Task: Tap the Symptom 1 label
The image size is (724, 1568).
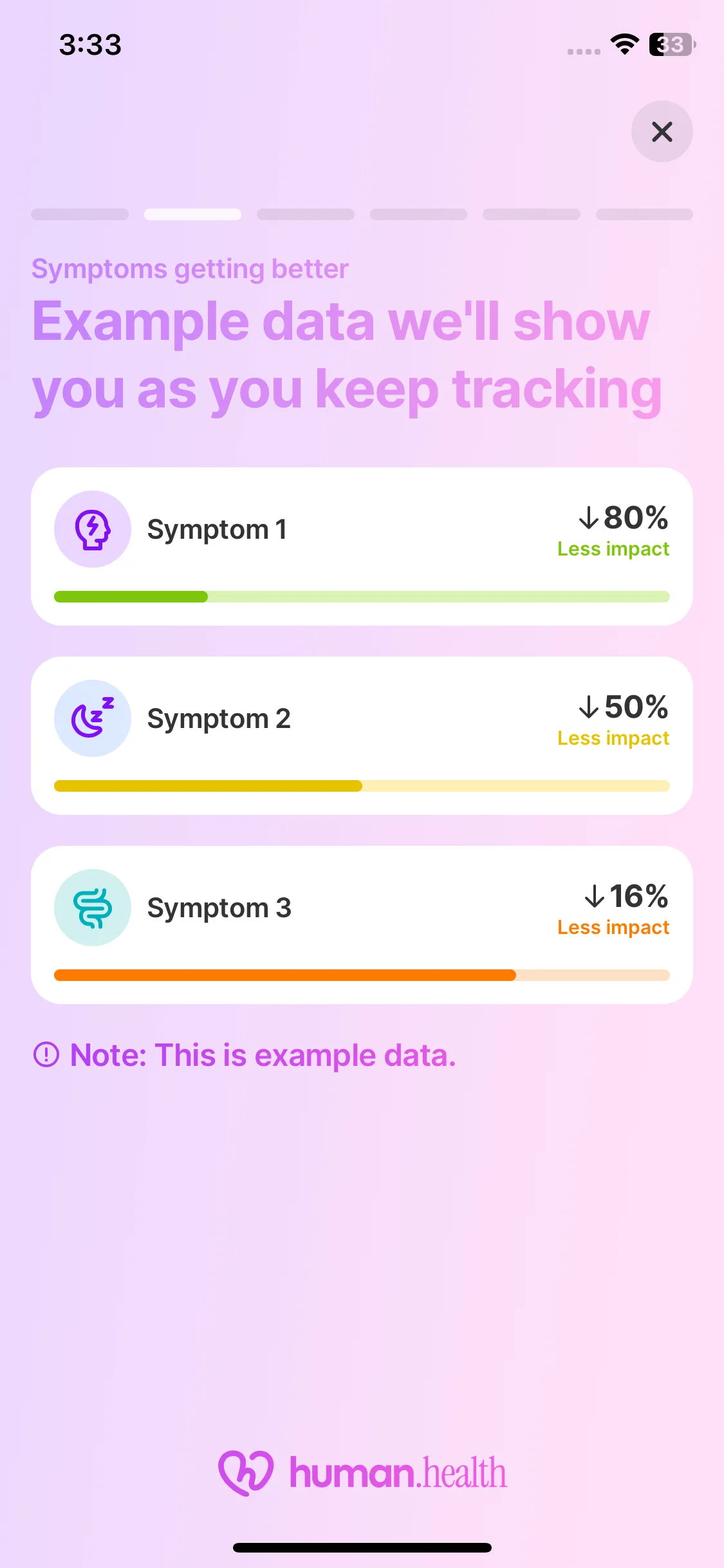Action: 217,530
